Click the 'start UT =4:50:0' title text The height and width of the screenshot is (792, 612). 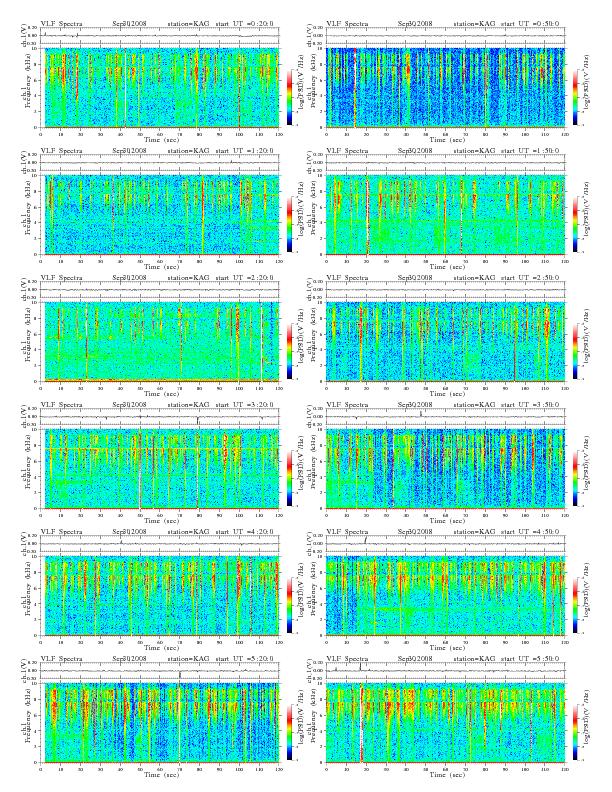pos(530,532)
